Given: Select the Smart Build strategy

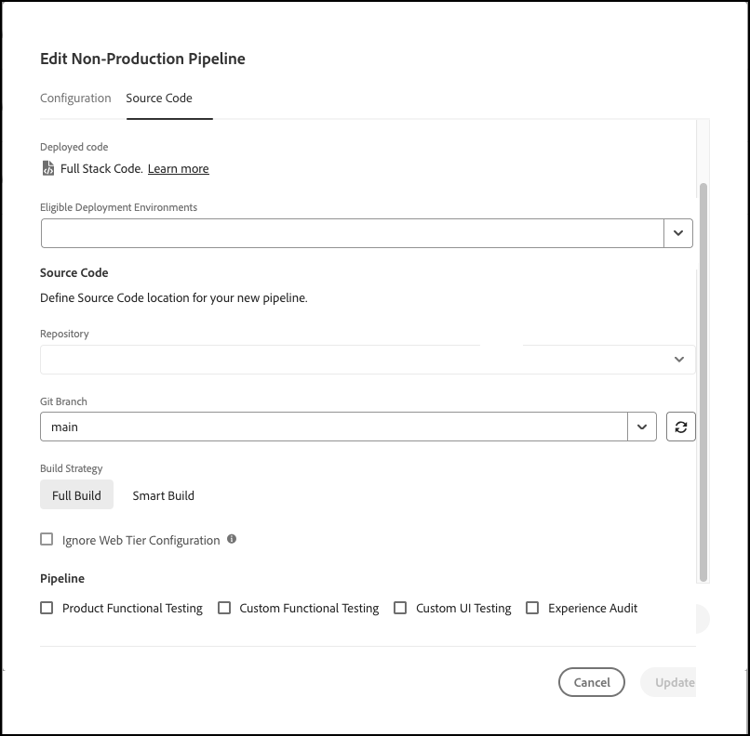Looking at the screenshot, I should tap(163, 495).
